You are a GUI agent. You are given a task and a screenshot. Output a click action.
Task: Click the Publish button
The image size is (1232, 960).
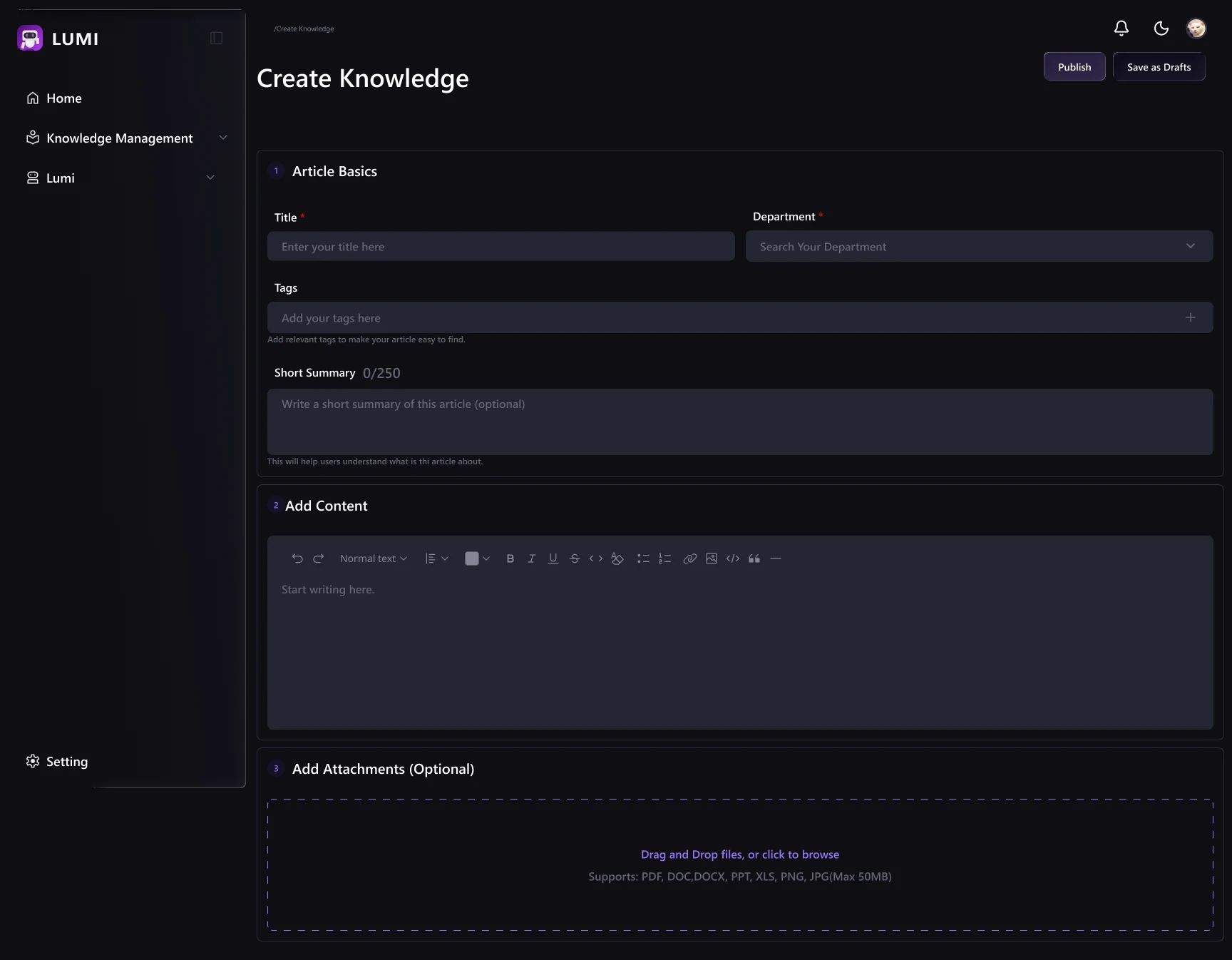1074,66
